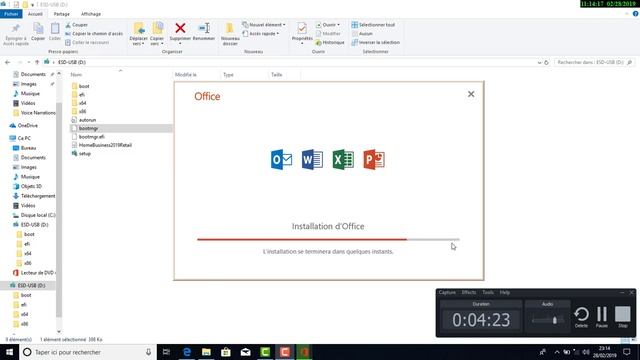
Task: Click the Excel icon in Office dialog
Action: click(343, 160)
